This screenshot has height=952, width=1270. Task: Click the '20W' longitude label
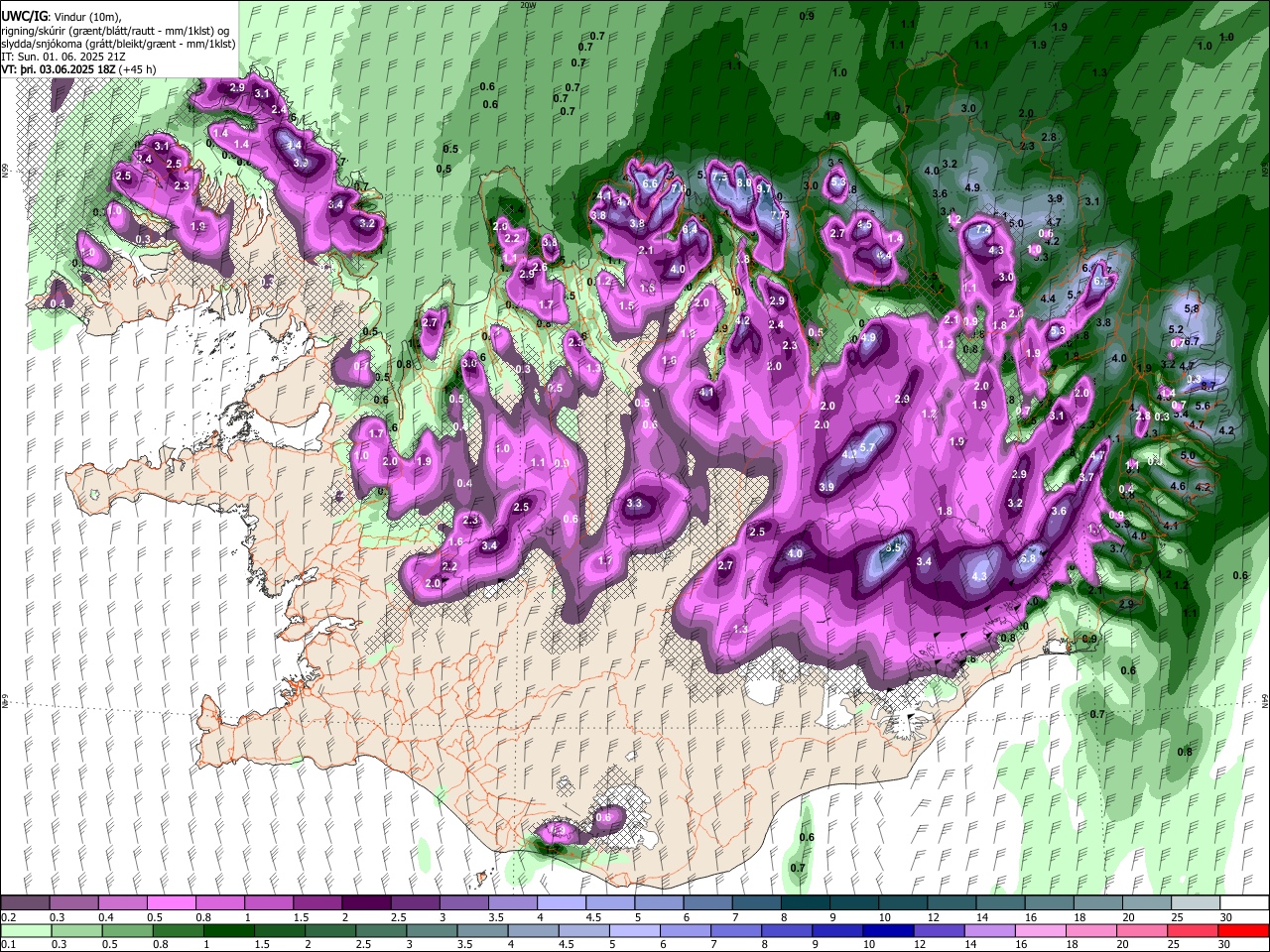click(x=528, y=5)
